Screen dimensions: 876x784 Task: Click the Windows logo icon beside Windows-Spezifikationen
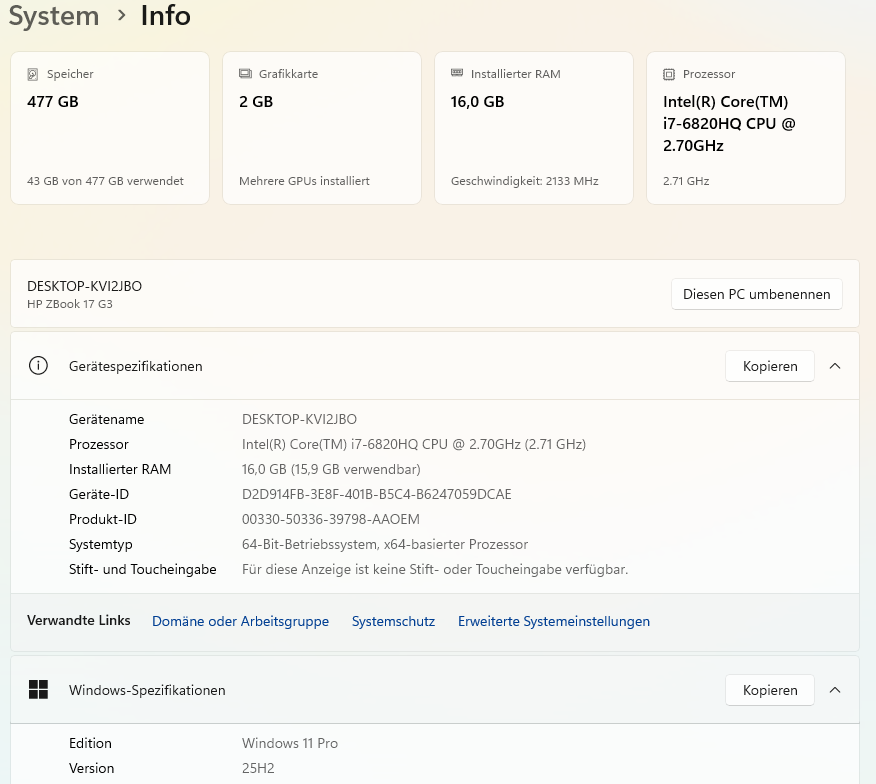(38, 690)
